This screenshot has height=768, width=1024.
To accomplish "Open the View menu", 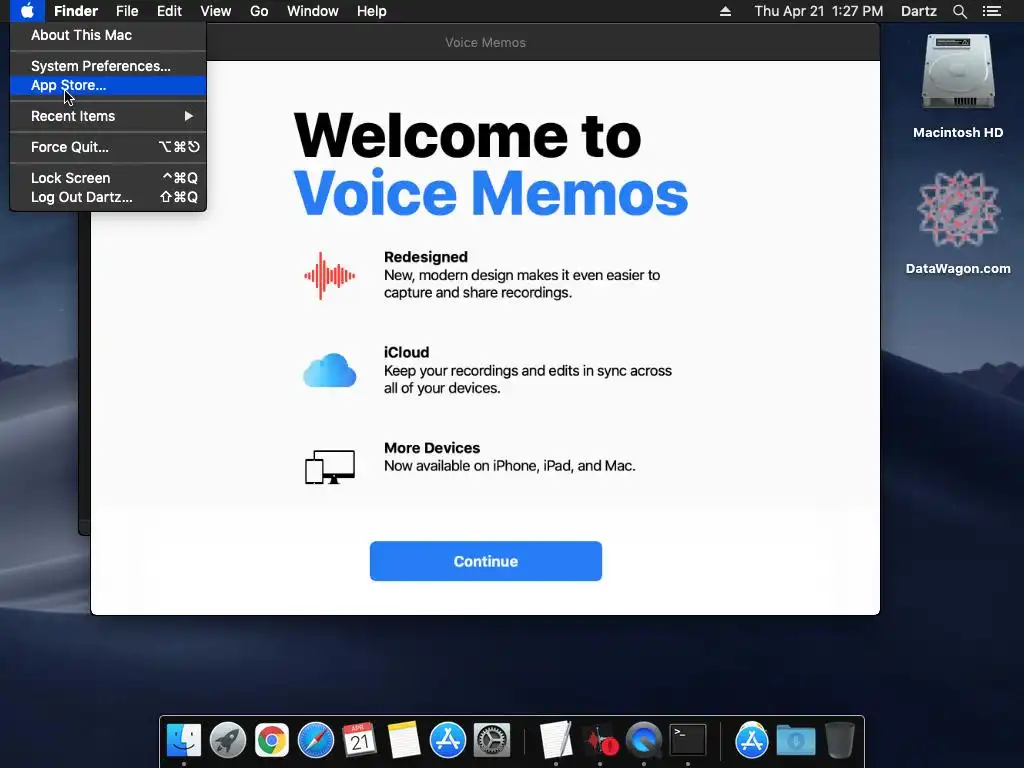I will pyautogui.click(x=216, y=11).
